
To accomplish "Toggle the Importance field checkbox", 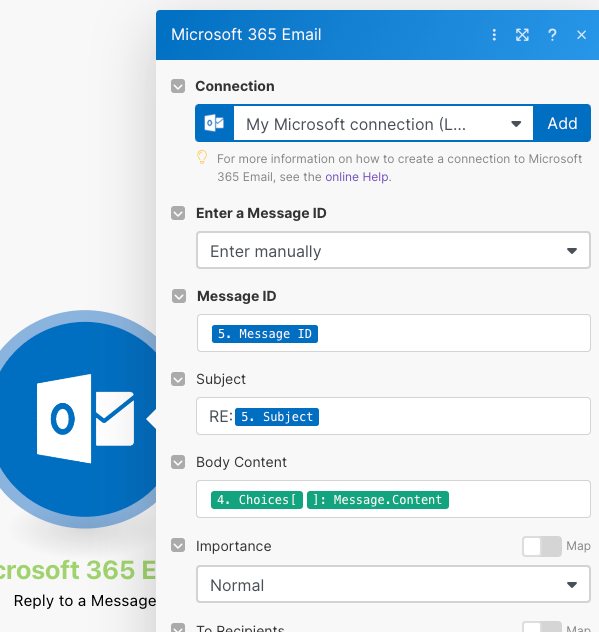I will [x=178, y=545].
